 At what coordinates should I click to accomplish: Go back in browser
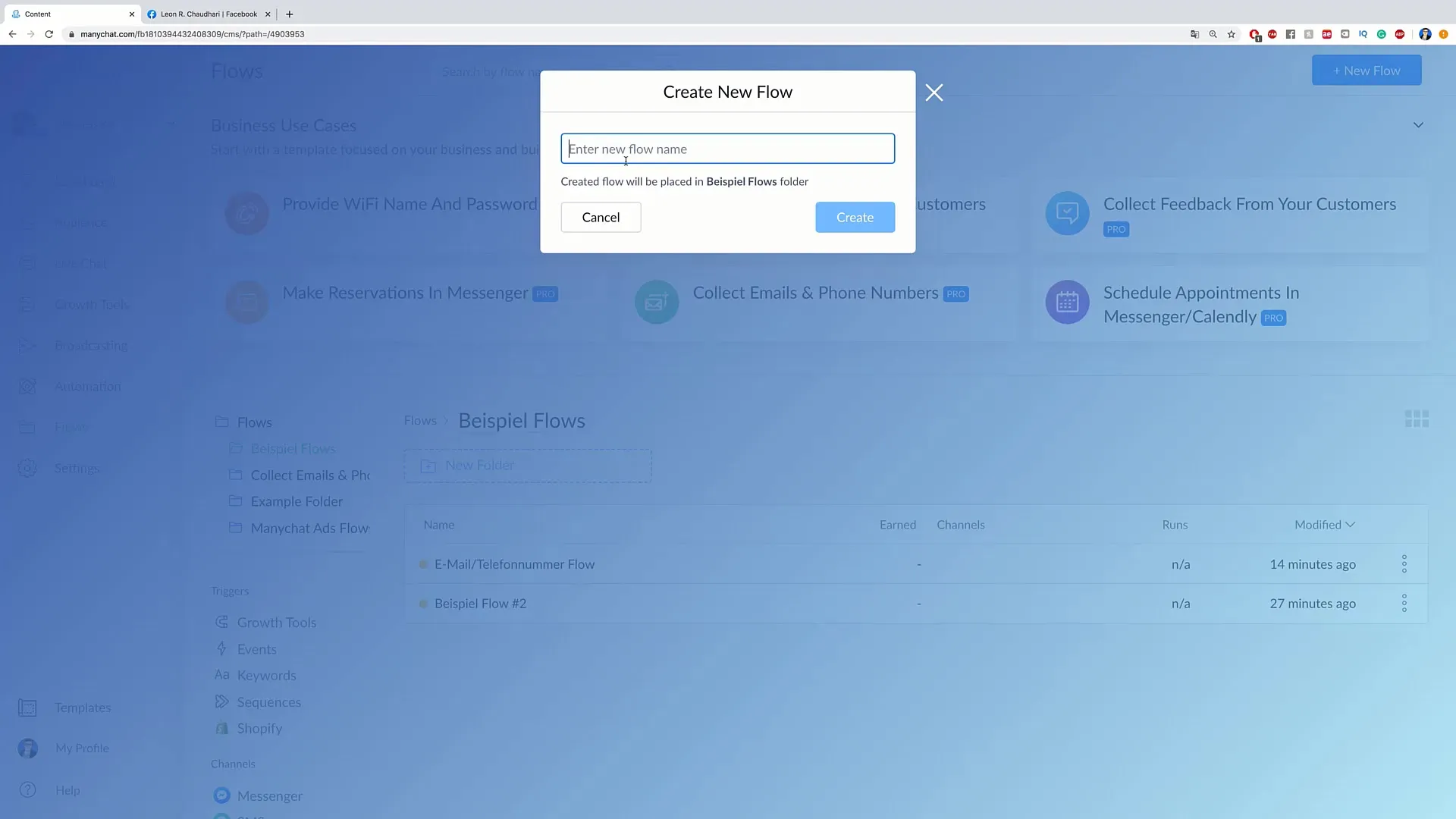[12, 34]
